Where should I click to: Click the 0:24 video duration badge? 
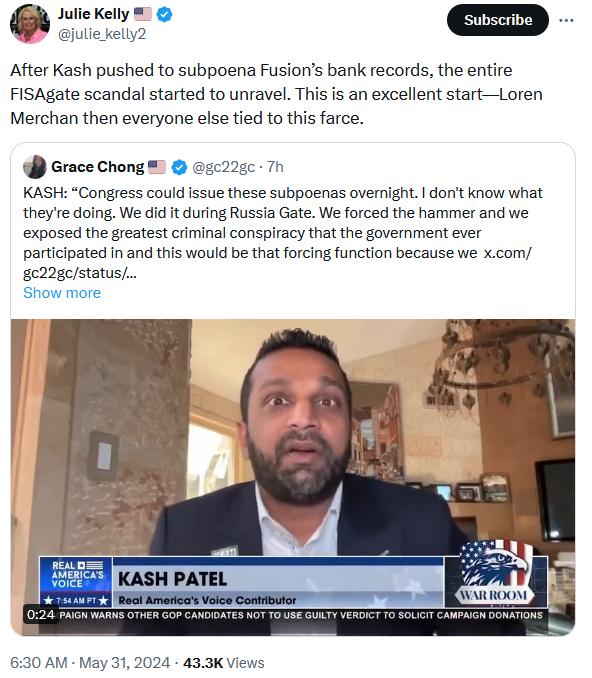[x=41, y=614]
